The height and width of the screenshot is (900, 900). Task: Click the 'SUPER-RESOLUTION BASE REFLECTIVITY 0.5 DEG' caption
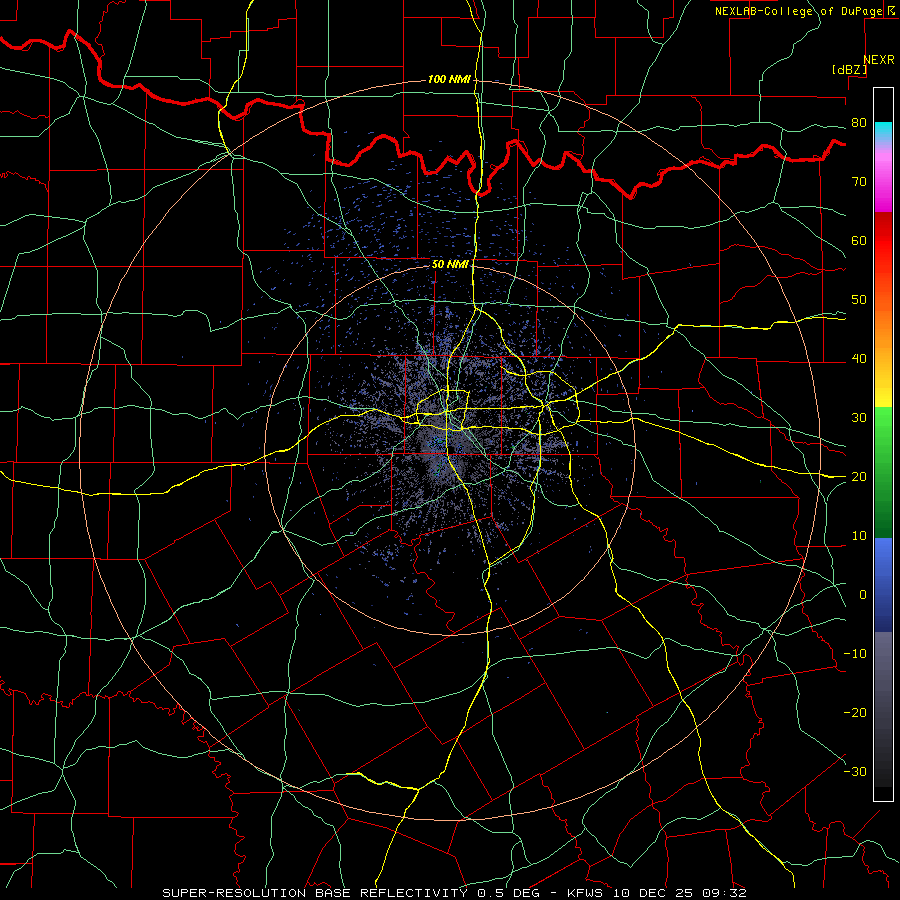click(351, 893)
